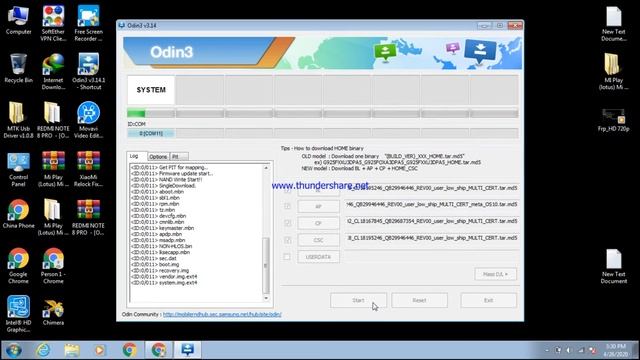Click the green flashing progress bar
640x360 pixels.
coord(136,113)
